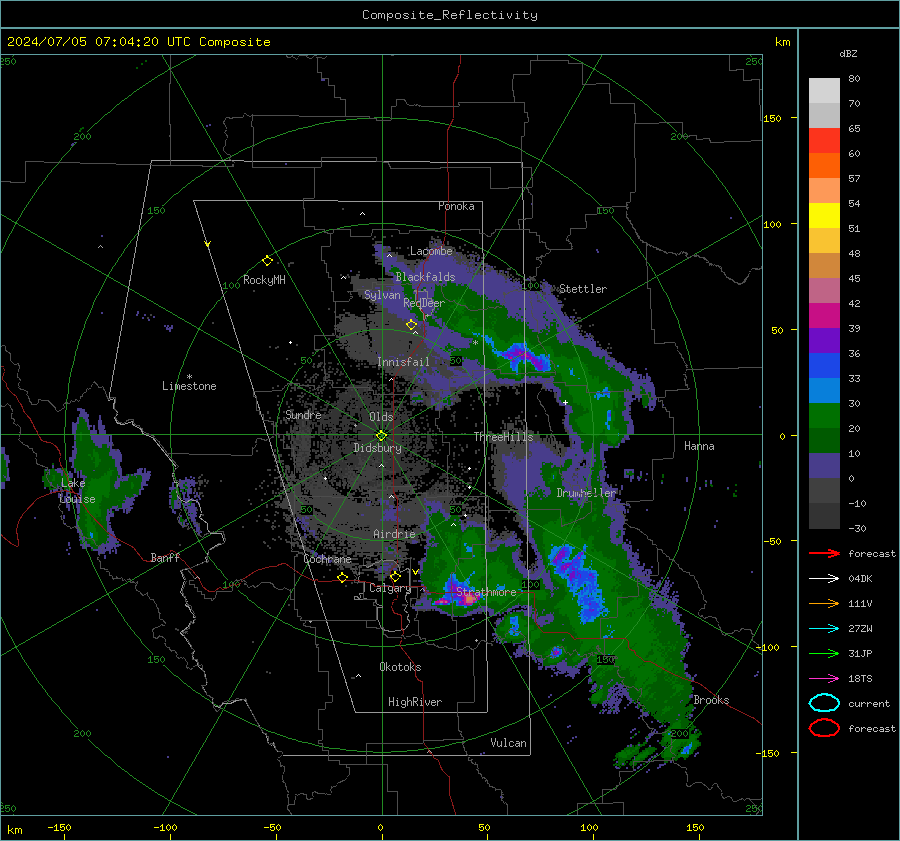Click the Olds city label
Image resolution: width=900 pixels, height=841 pixels.
point(381,417)
